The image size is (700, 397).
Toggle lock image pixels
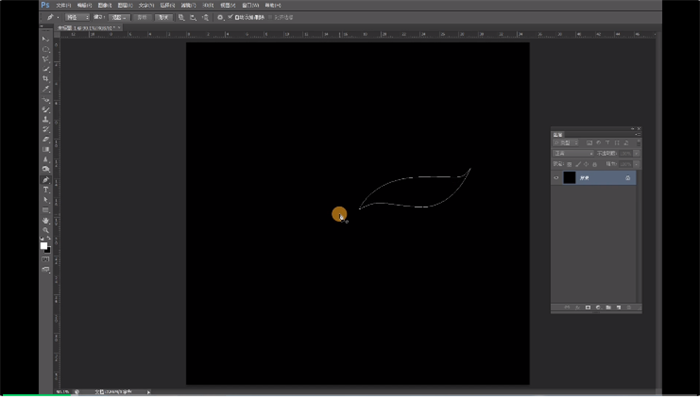pos(578,164)
